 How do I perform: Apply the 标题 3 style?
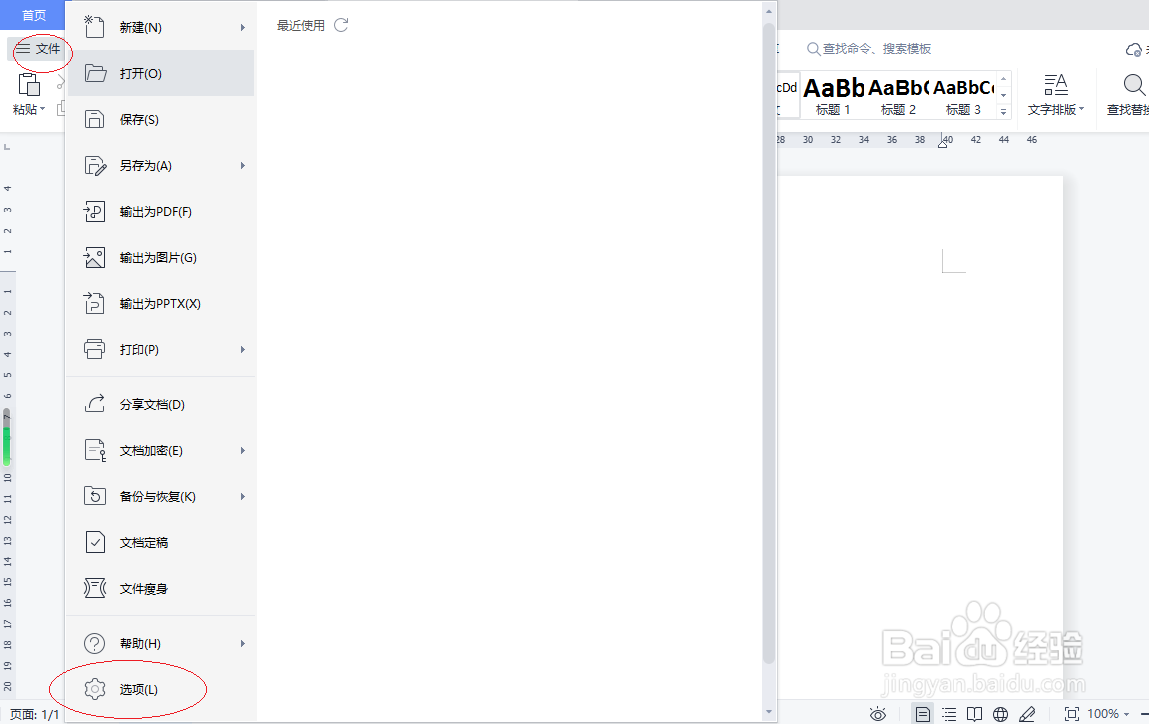click(x=963, y=95)
